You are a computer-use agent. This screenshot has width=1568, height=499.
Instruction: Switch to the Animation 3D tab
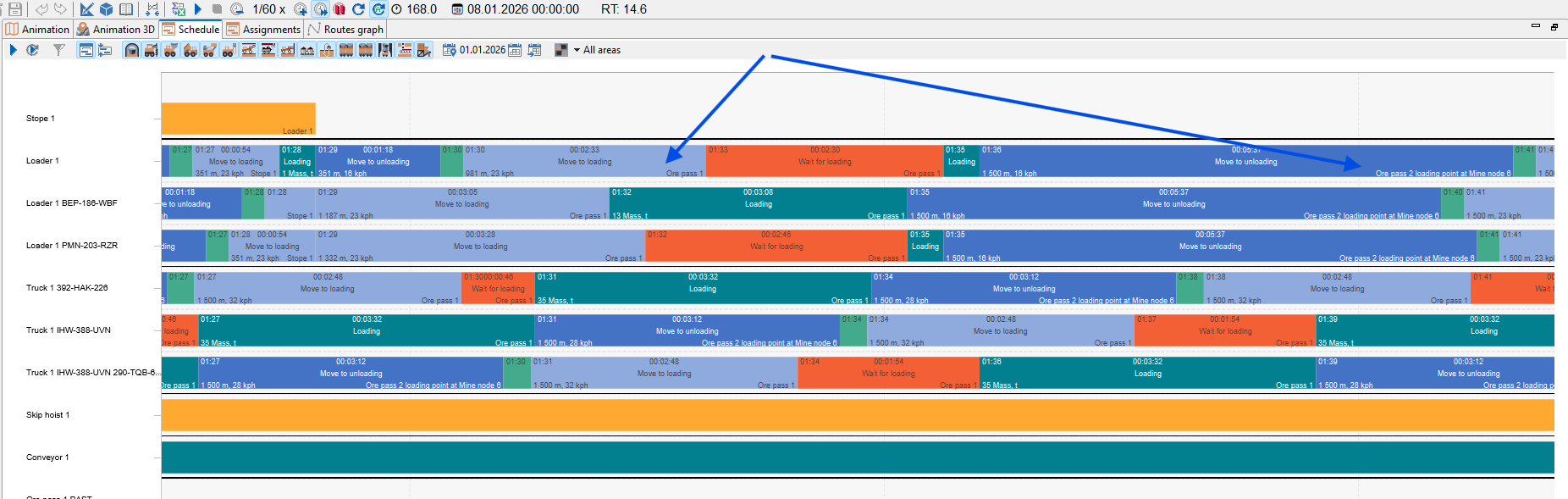(x=116, y=29)
